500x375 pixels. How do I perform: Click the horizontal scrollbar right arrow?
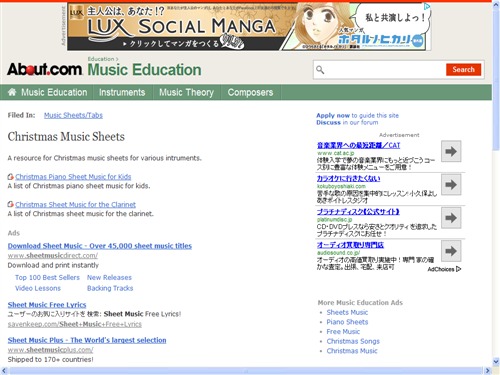(x=488, y=371)
